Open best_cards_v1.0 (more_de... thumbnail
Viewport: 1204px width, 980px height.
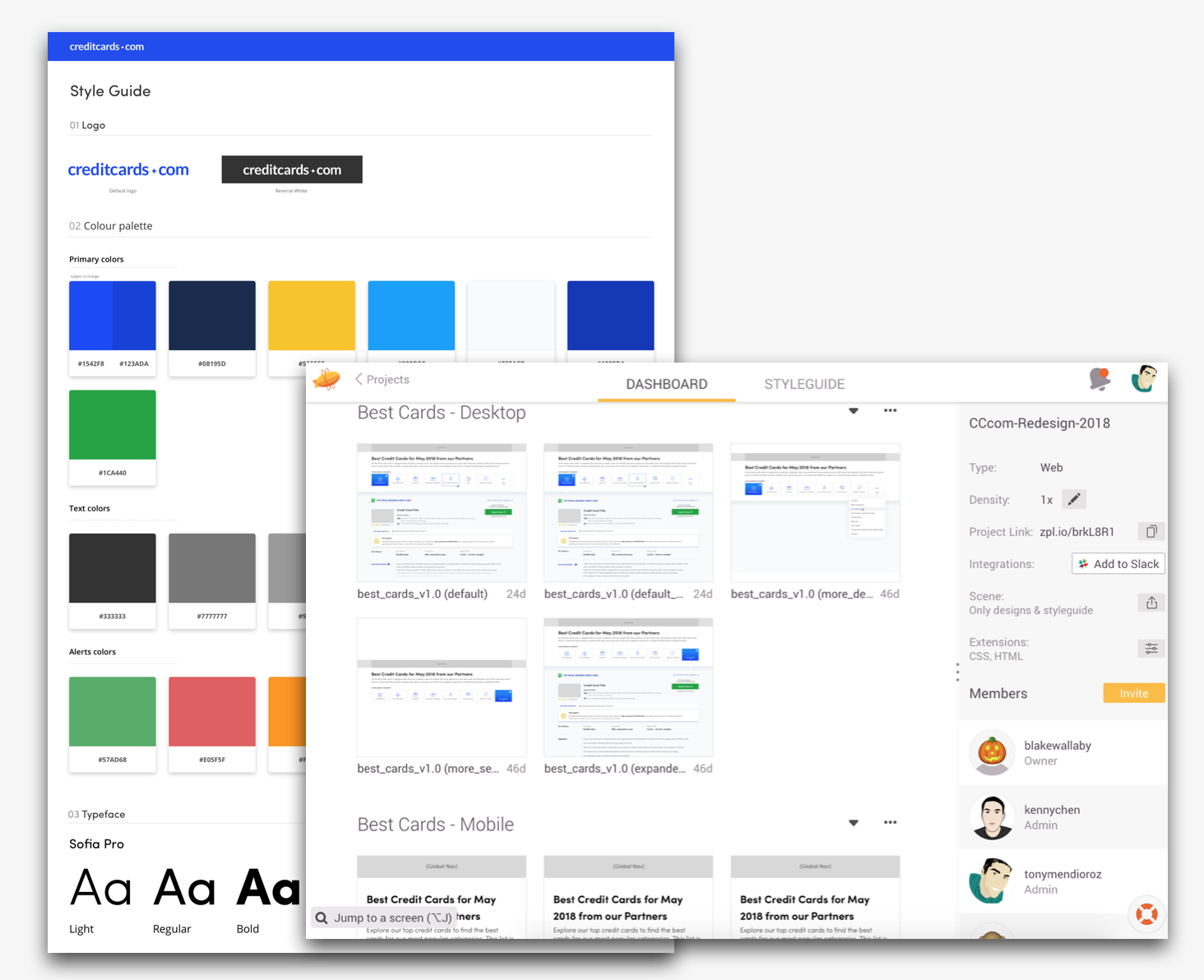pos(815,513)
